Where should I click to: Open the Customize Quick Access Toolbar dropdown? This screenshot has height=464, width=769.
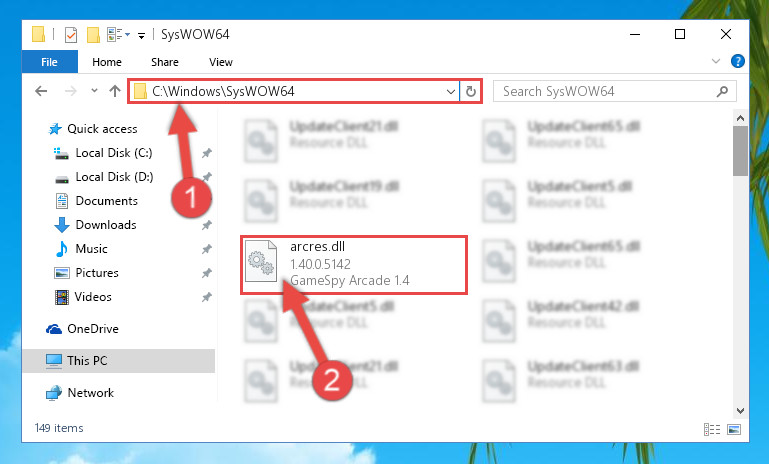click(x=141, y=35)
